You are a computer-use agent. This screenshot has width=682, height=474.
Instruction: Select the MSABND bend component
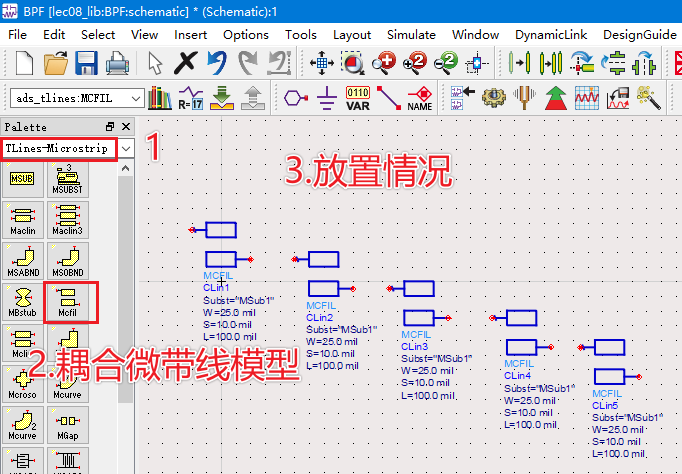click(x=23, y=261)
